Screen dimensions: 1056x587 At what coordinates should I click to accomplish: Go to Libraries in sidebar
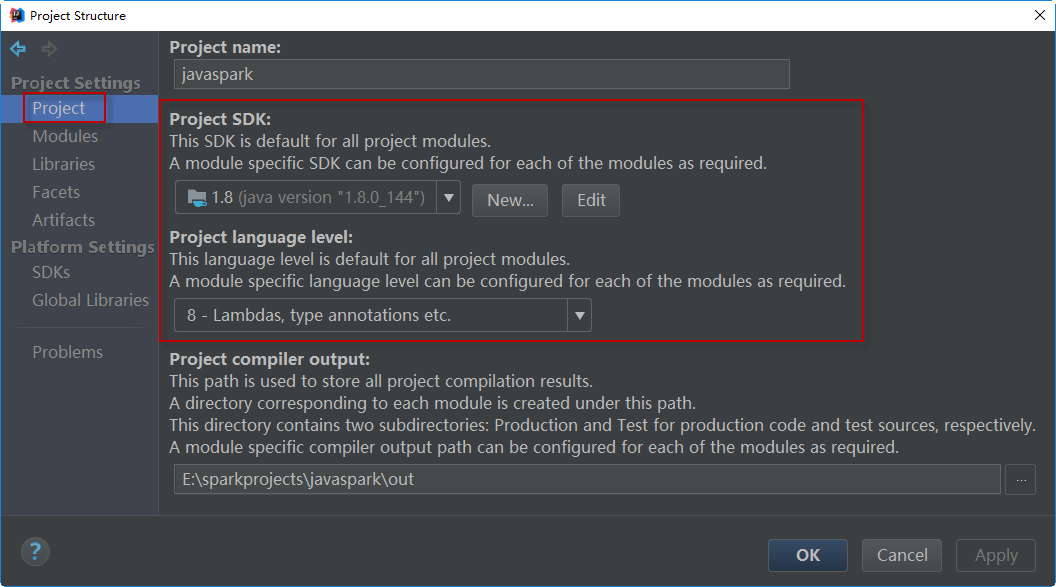pyautogui.click(x=63, y=164)
